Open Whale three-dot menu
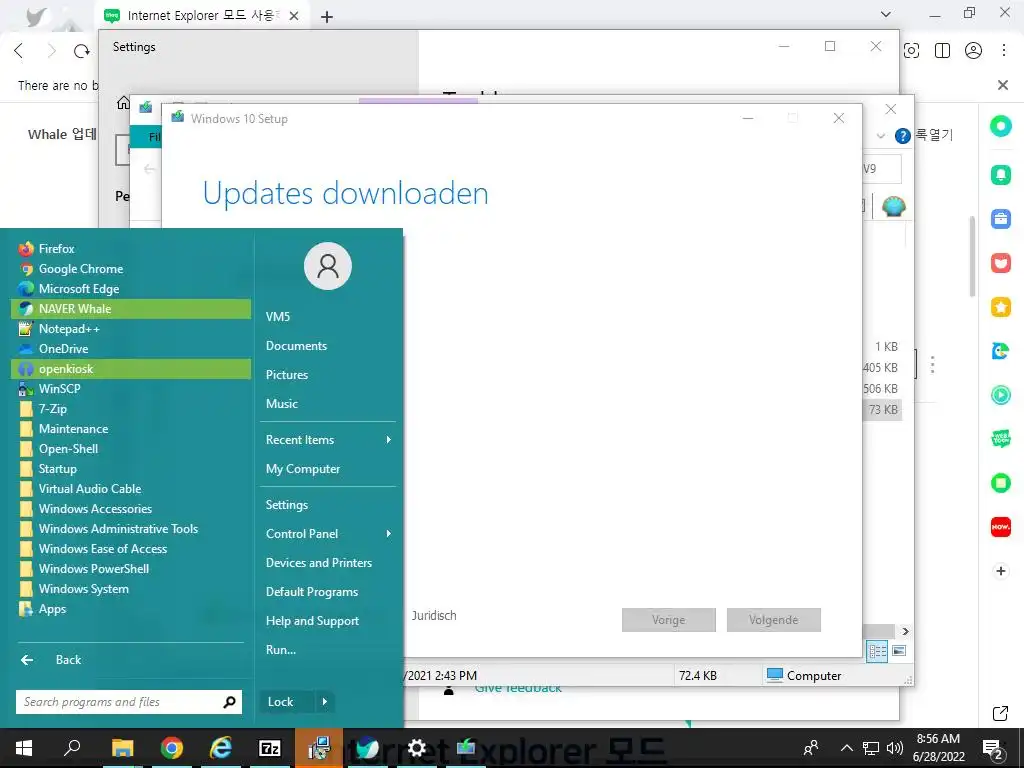Screen dimensions: 1024x768 coord(1004,51)
